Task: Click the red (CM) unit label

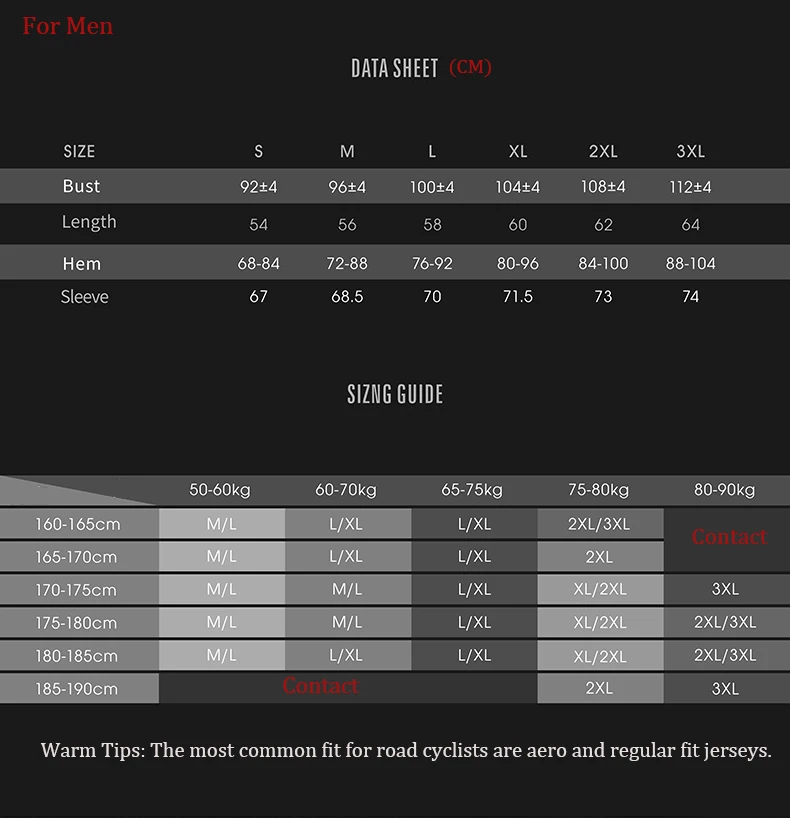Action: 470,67
